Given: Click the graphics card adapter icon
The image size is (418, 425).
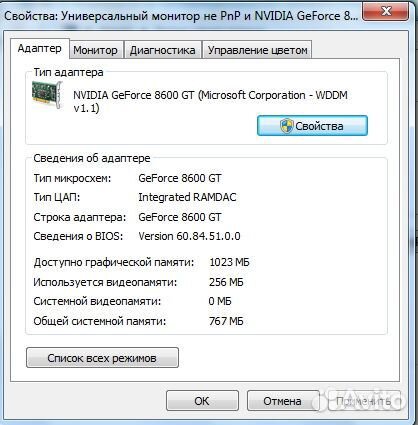Looking at the screenshot, I should click(47, 95).
